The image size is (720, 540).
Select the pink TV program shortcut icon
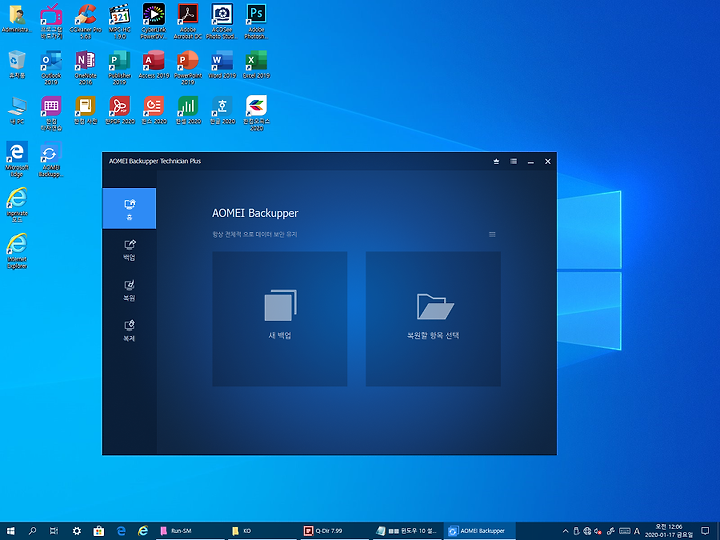pyautogui.click(x=51, y=21)
